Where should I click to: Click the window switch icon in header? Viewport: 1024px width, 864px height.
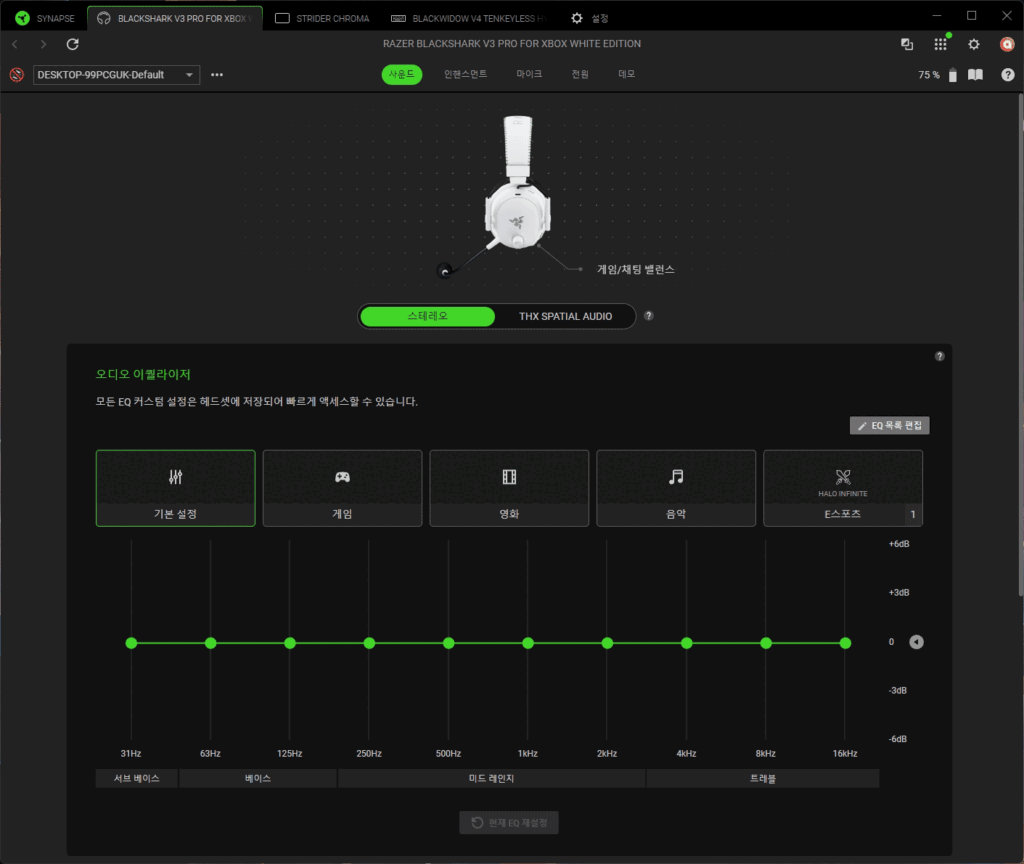tap(907, 44)
